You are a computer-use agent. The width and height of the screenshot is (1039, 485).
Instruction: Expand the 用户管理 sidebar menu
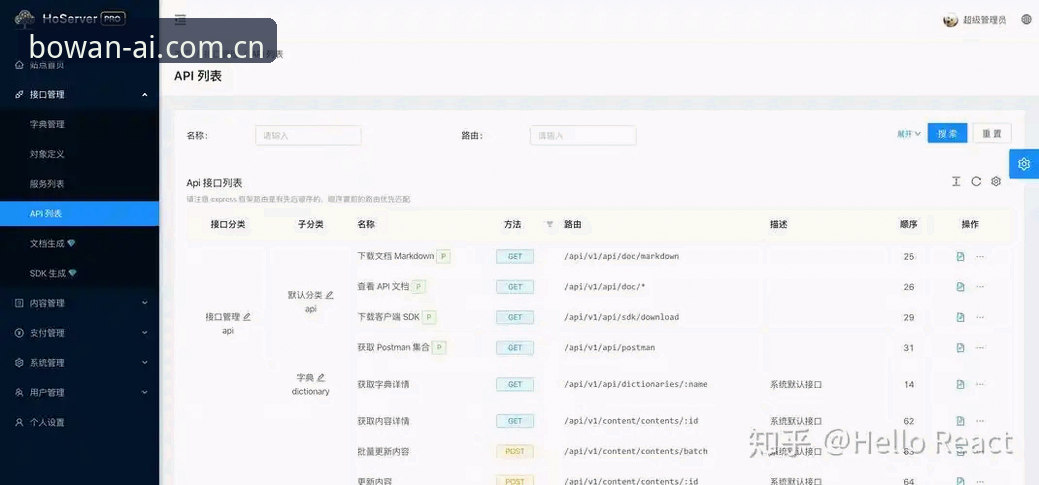80,392
